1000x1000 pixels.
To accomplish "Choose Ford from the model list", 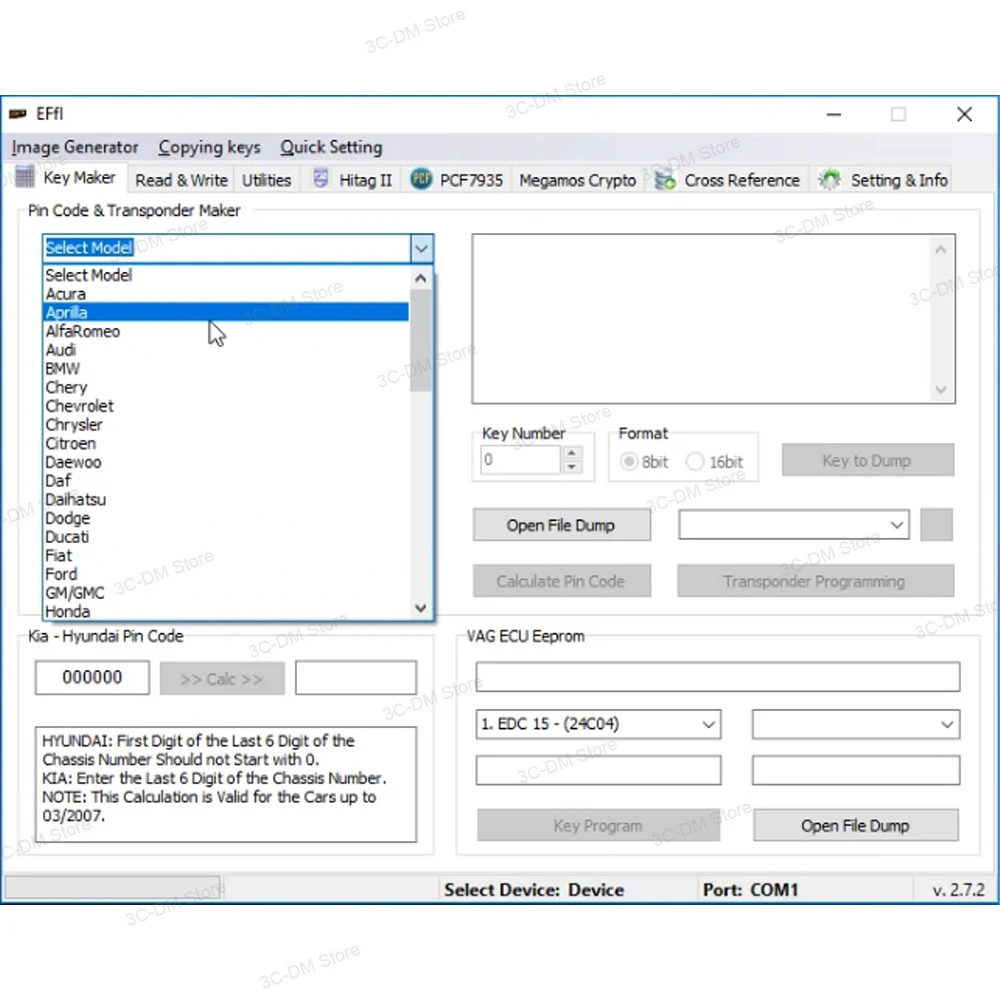I will 226,574.
